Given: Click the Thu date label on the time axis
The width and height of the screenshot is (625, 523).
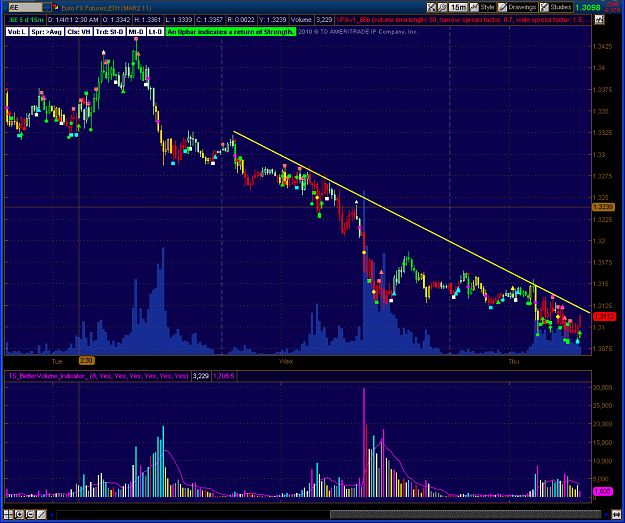Looking at the screenshot, I should tap(513, 362).
